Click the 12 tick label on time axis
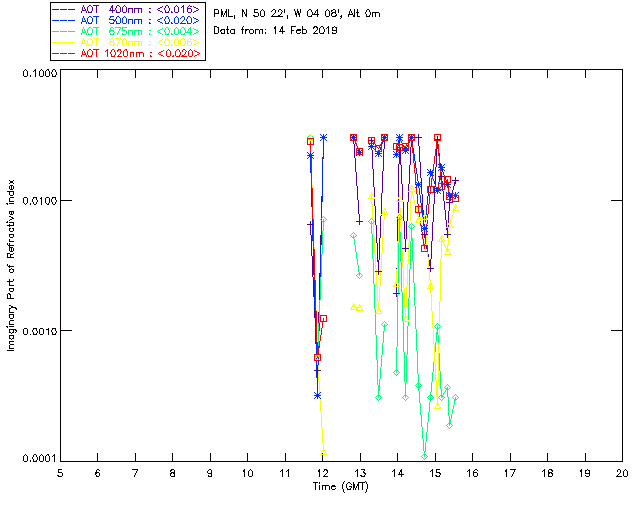The width and height of the screenshot is (640, 512). pyautogui.click(x=322, y=472)
